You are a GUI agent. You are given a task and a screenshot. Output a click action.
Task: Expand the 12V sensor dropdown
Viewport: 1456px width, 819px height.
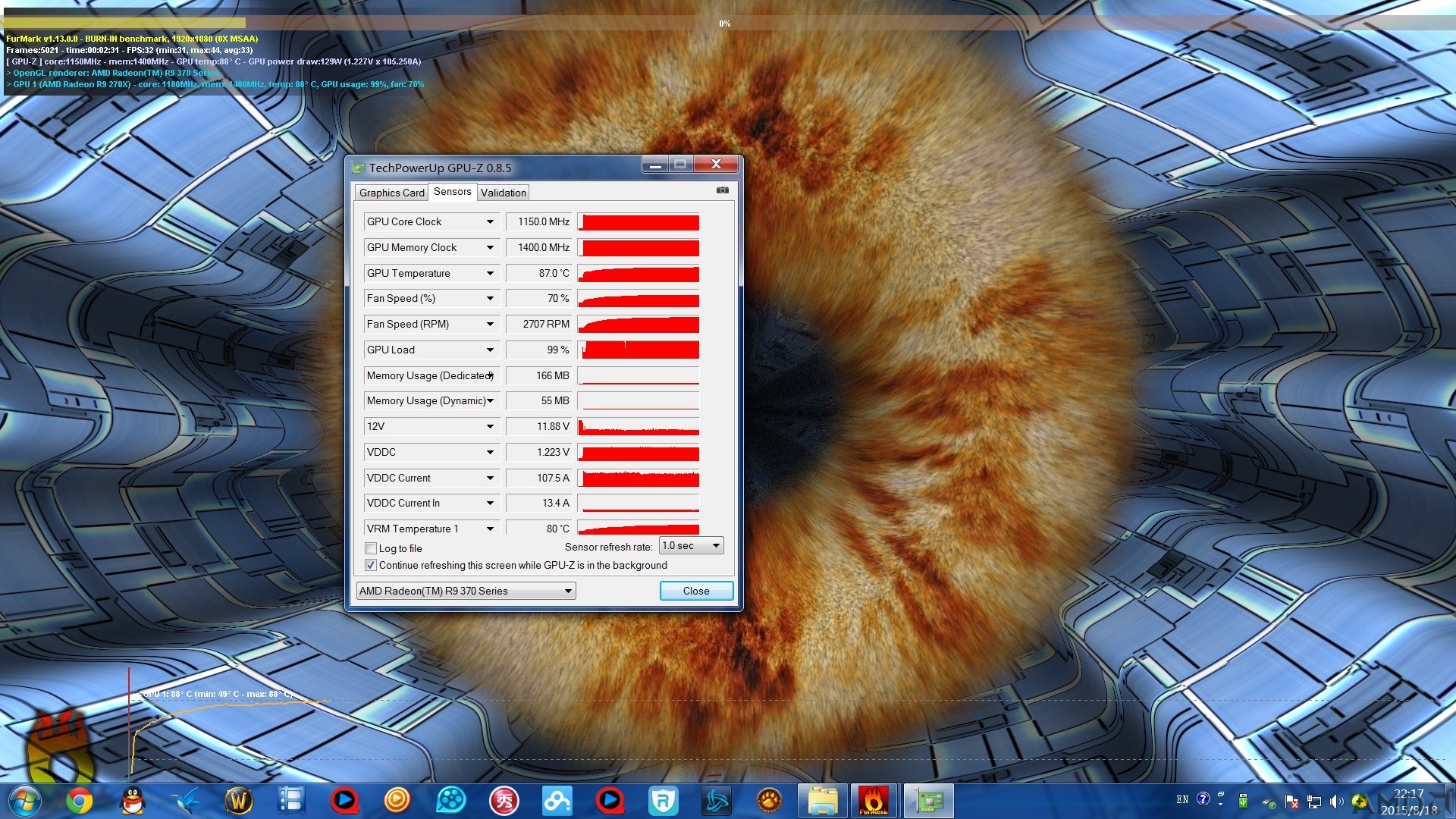490,426
